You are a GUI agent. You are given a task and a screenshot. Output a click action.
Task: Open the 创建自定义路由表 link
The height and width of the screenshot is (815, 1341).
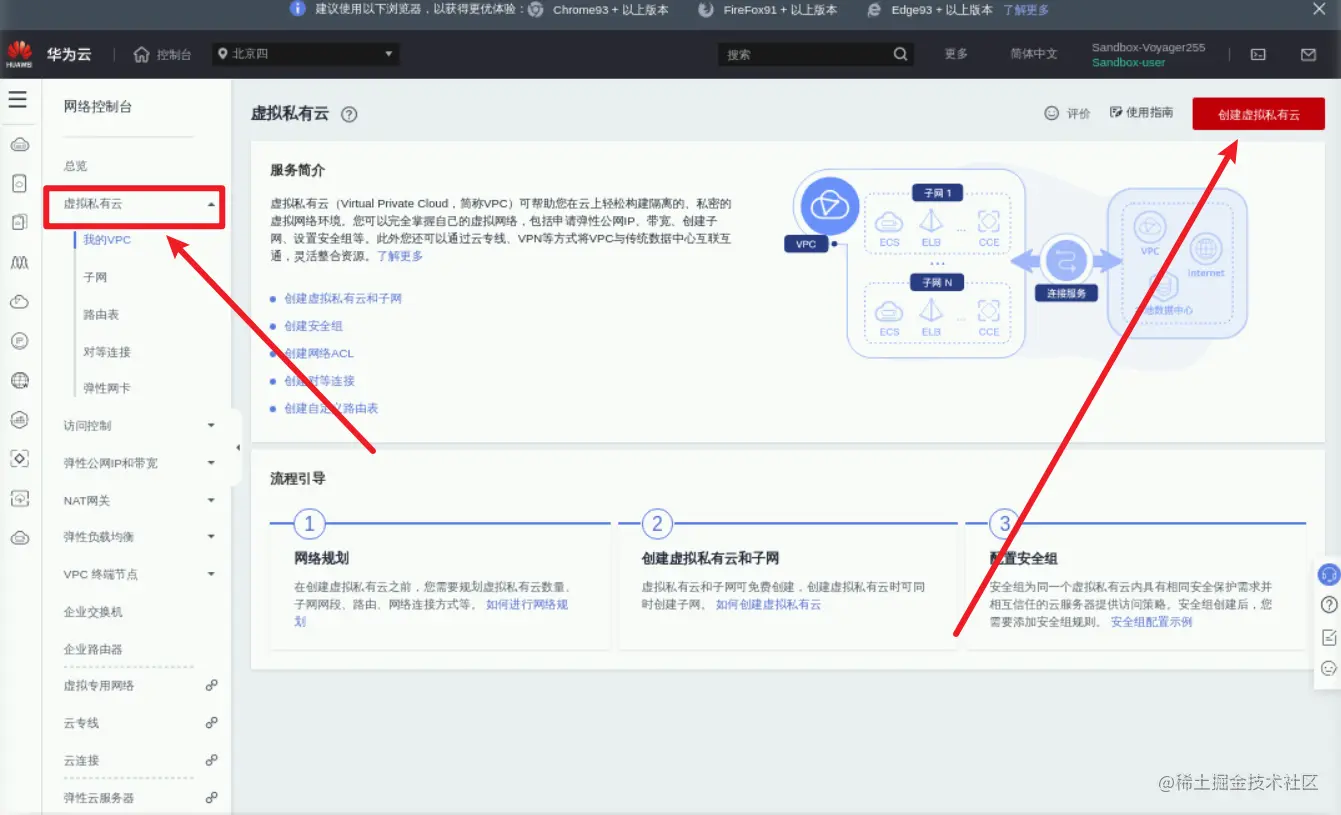pyautogui.click(x=331, y=409)
